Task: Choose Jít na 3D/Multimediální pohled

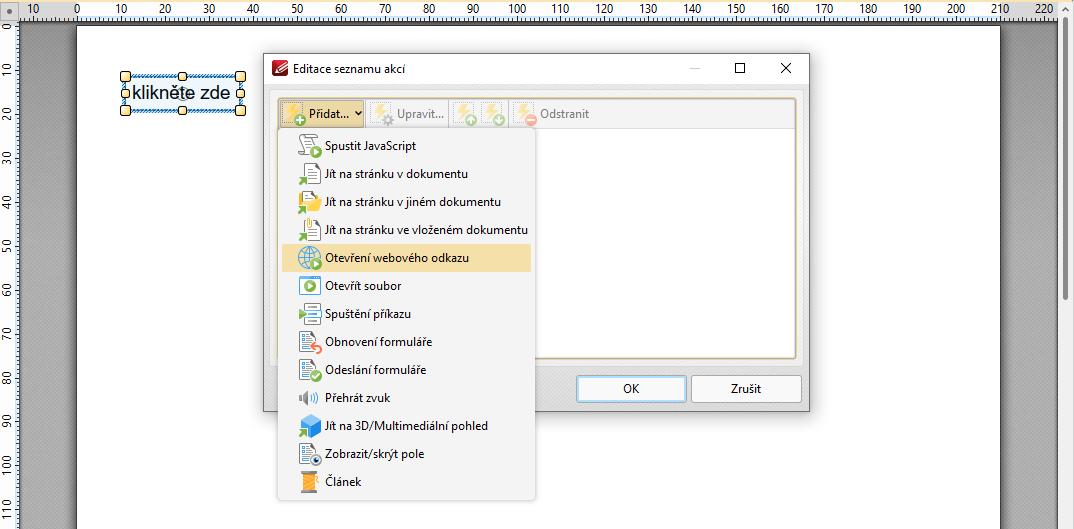Action: pyautogui.click(x=406, y=426)
